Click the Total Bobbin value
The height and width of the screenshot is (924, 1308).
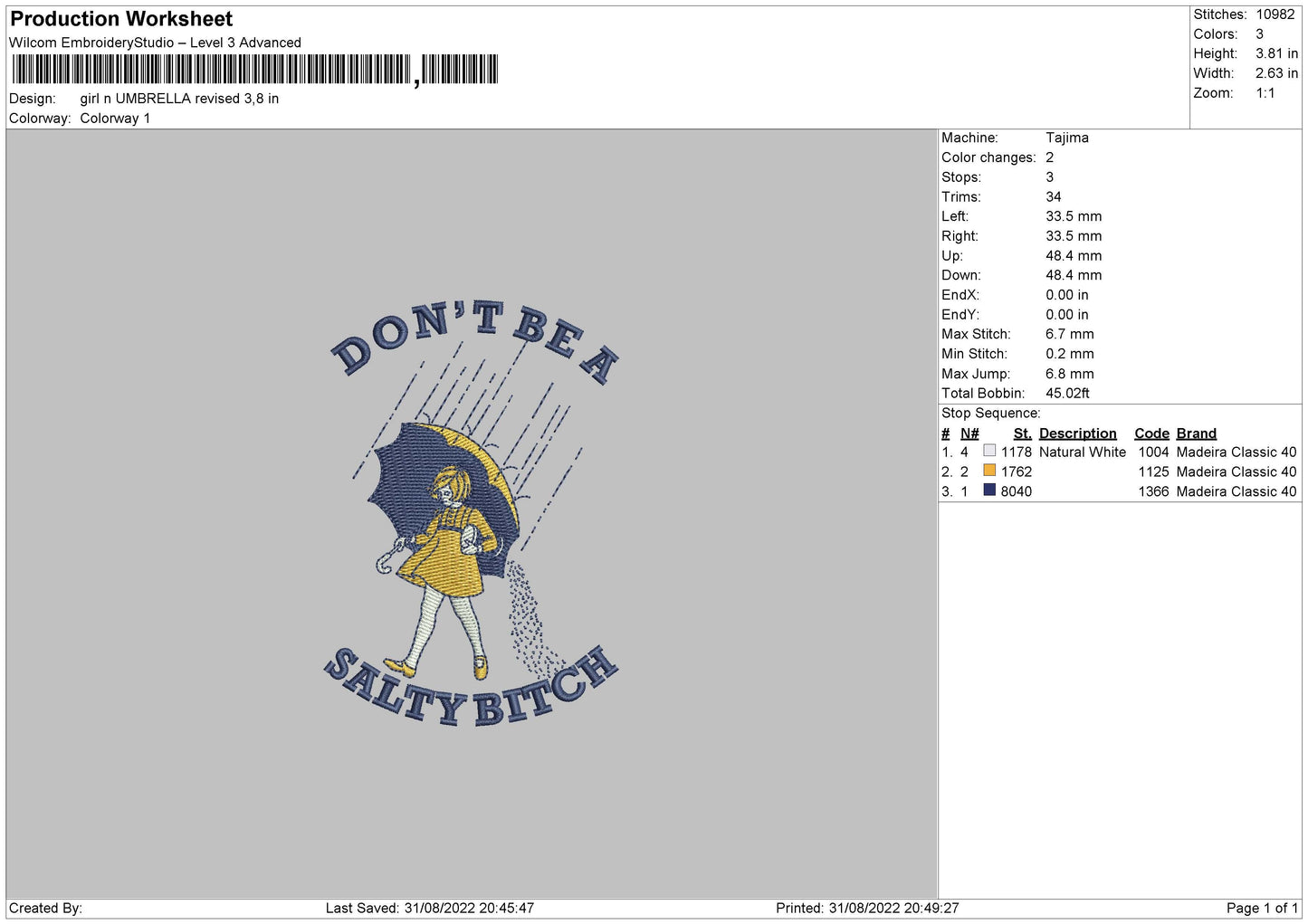[x=1067, y=393]
